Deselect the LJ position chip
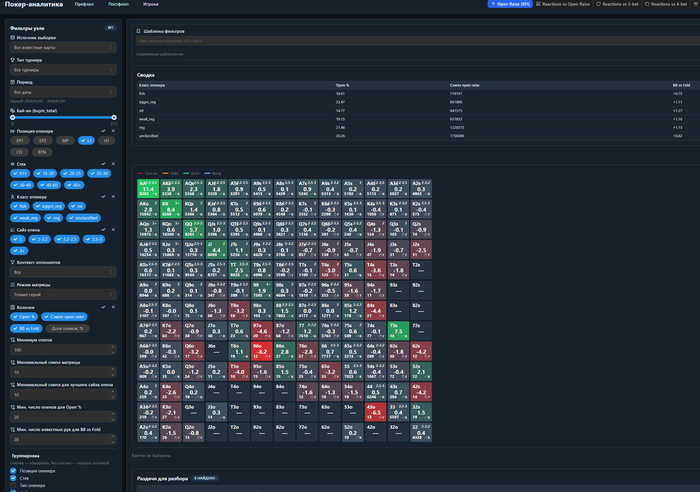Screen dimensions: 700x492 coord(87,141)
